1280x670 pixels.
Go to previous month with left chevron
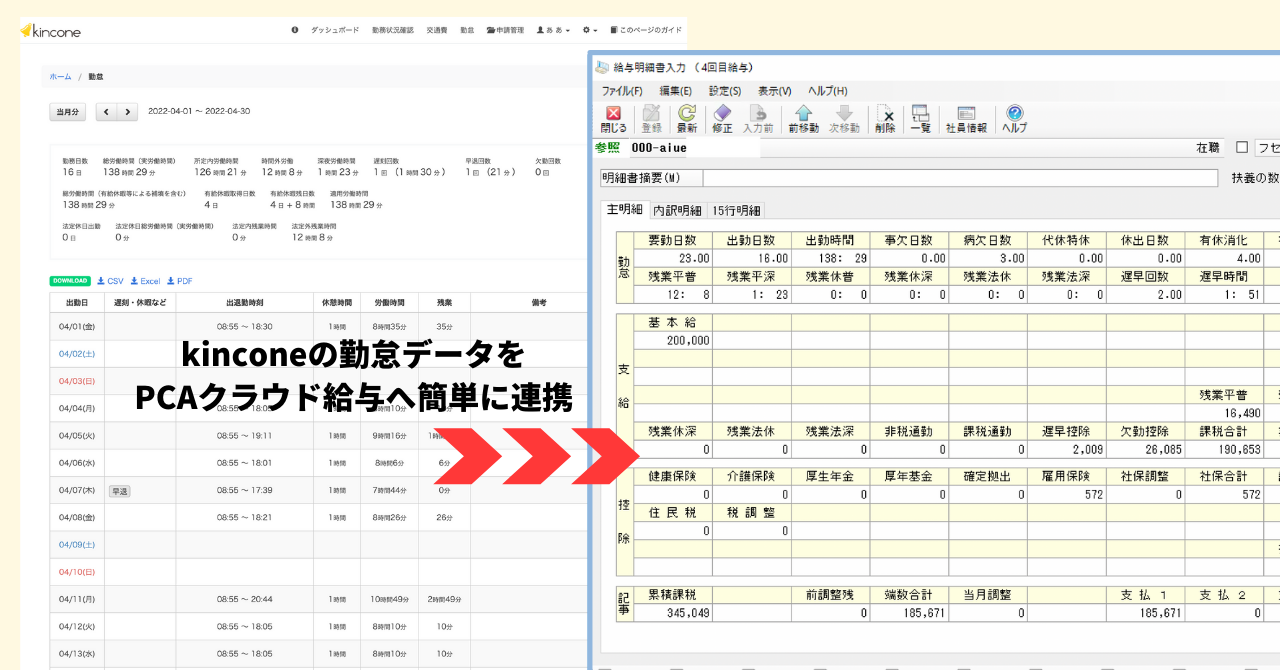107,111
